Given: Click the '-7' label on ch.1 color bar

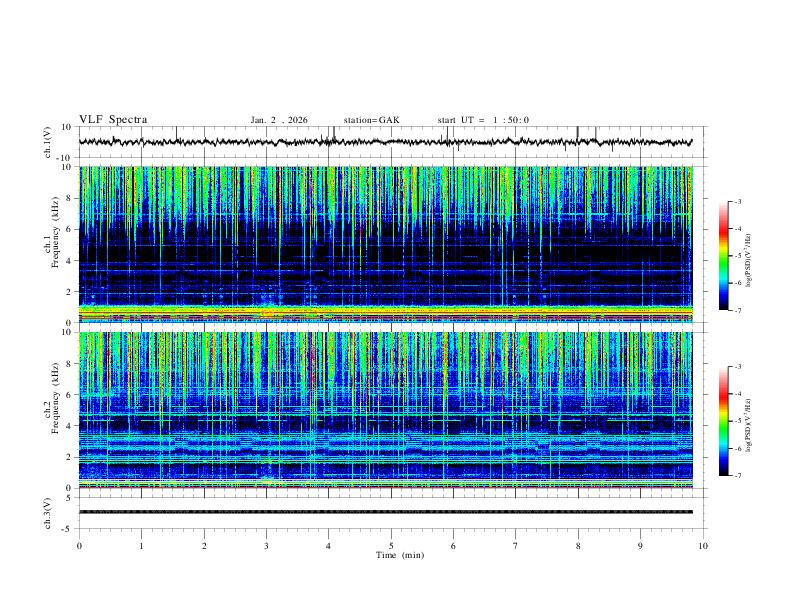Looking at the screenshot, I should pyautogui.click(x=737, y=310).
